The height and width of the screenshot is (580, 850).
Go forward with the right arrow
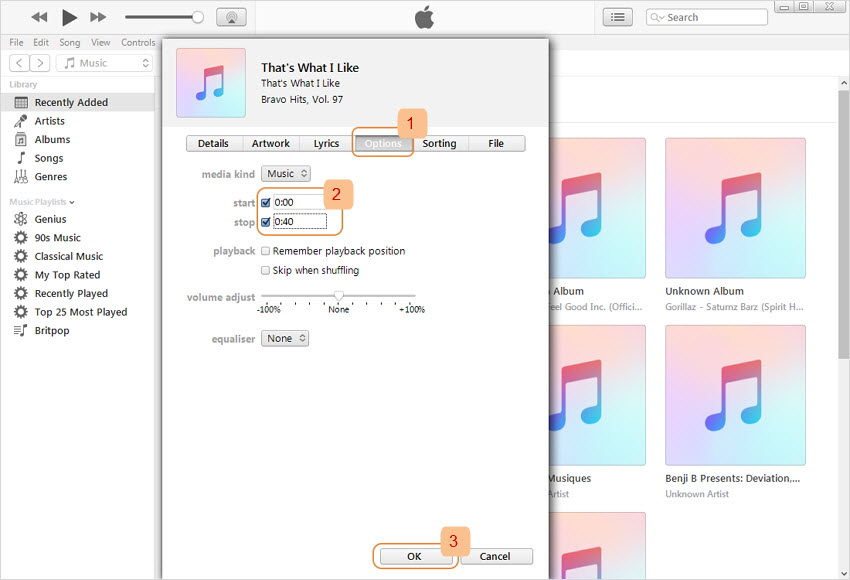point(40,63)
